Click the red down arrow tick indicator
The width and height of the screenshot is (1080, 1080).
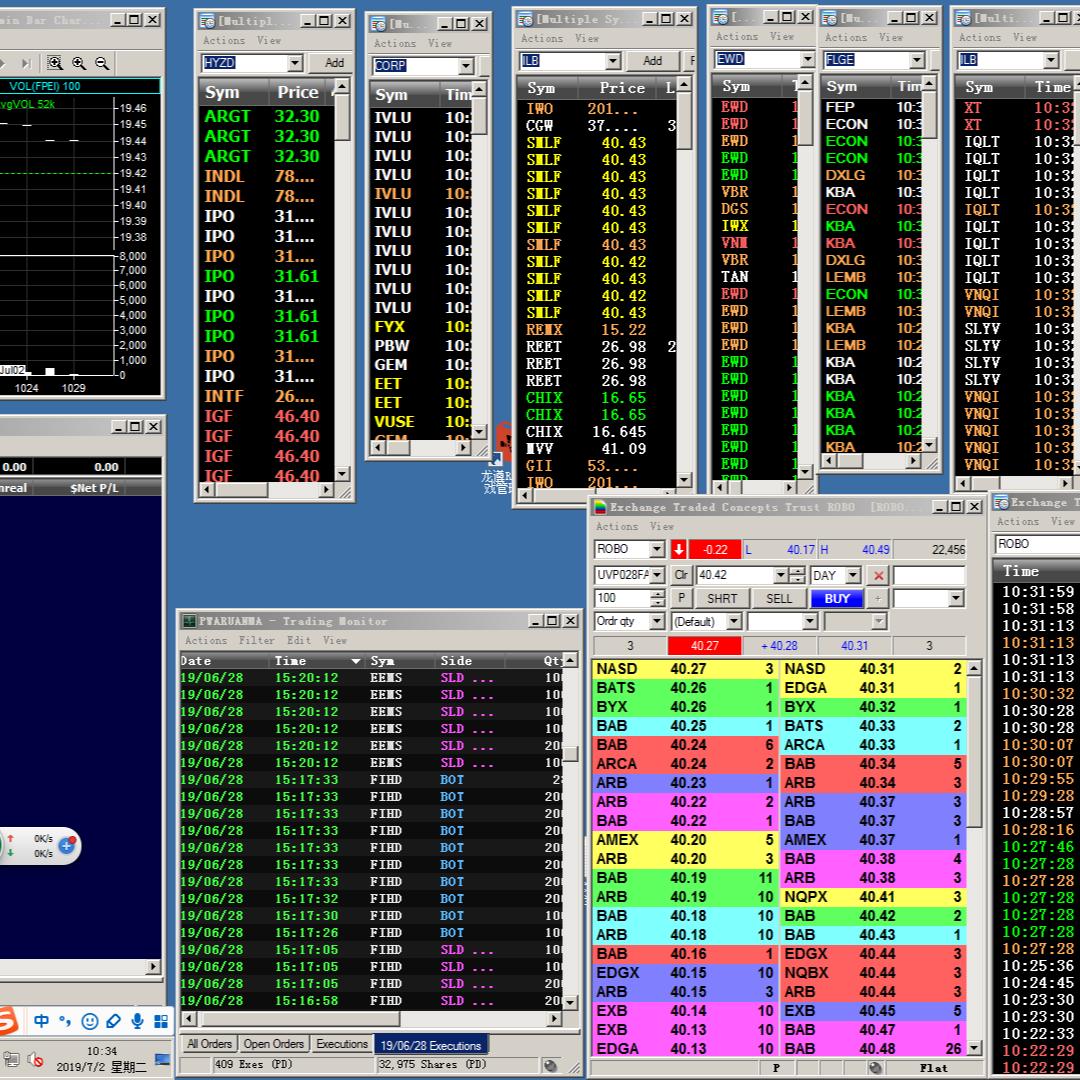tap(679, 549)
